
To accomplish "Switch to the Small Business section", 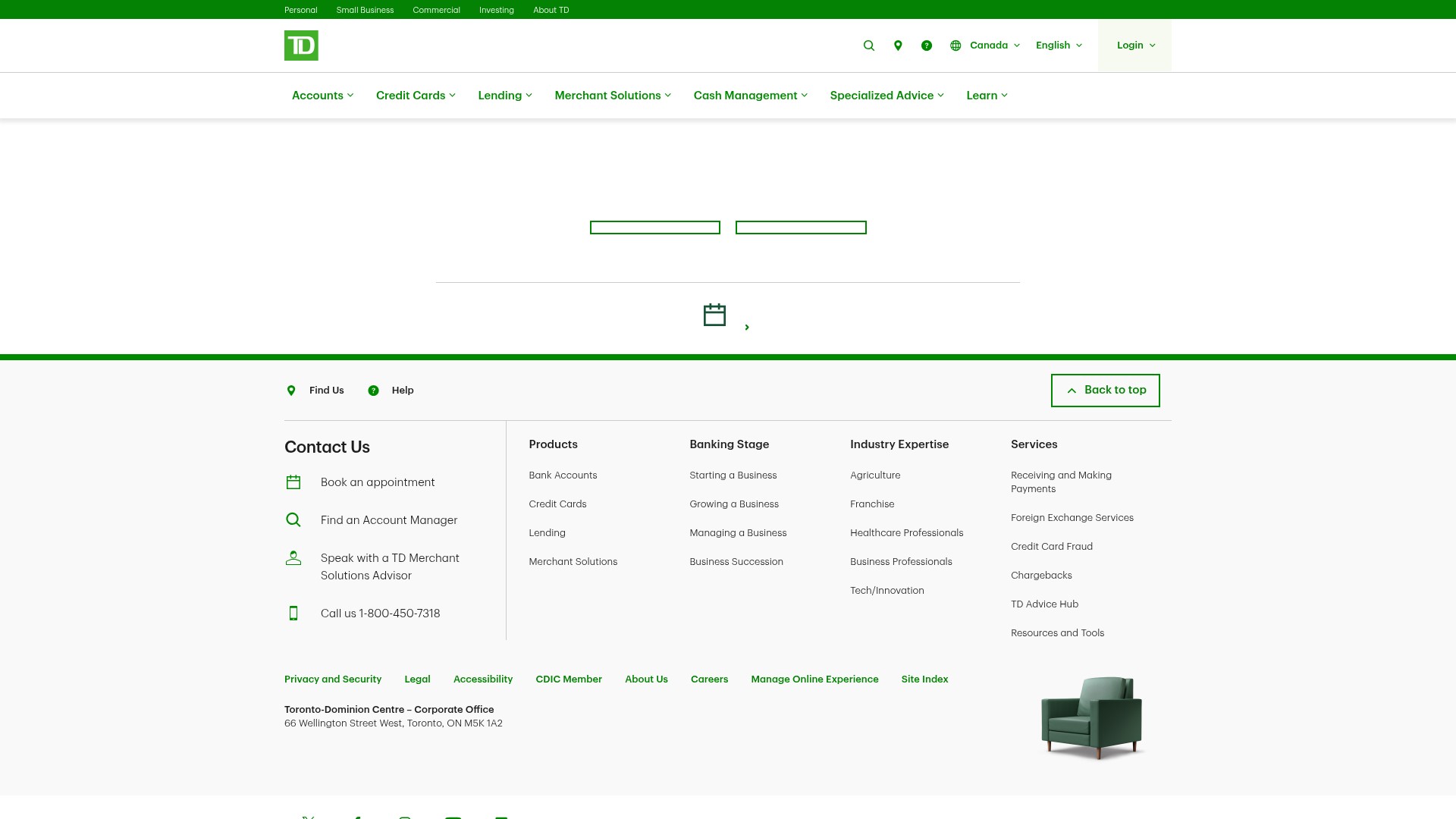I will [365, 10].
